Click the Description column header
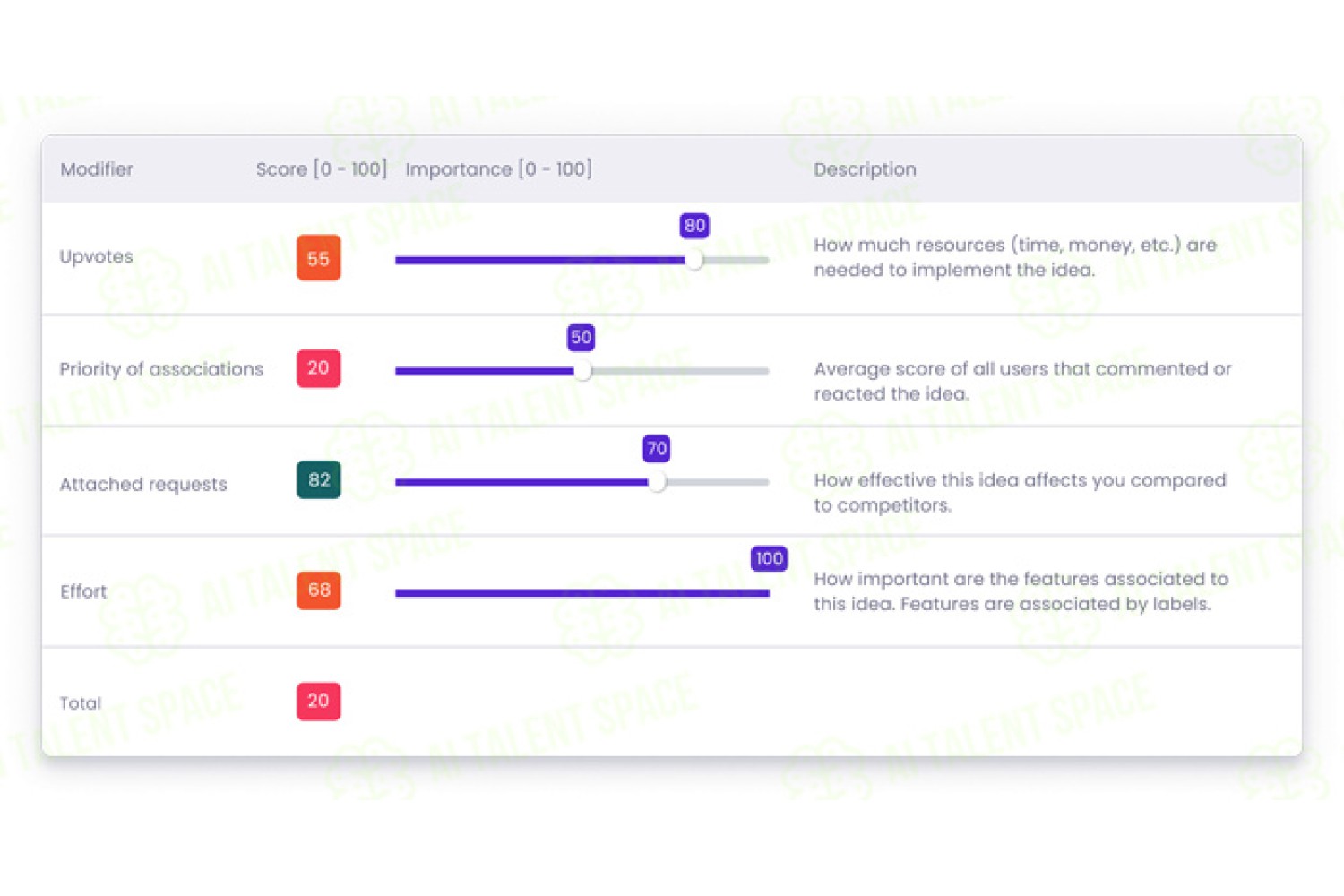 tap(865, 169)
